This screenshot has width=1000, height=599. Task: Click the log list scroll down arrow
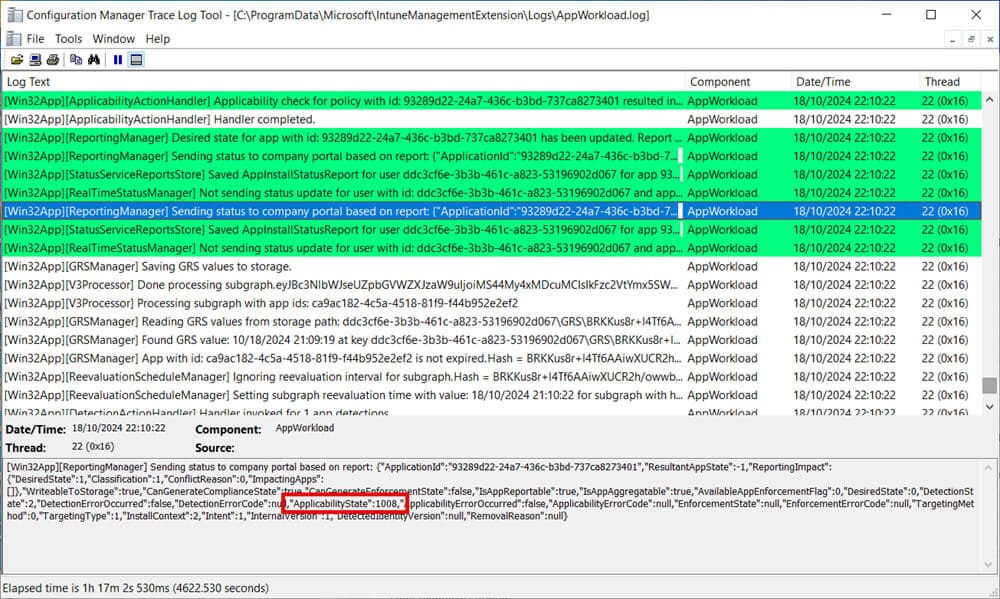[x=989, y=406]
